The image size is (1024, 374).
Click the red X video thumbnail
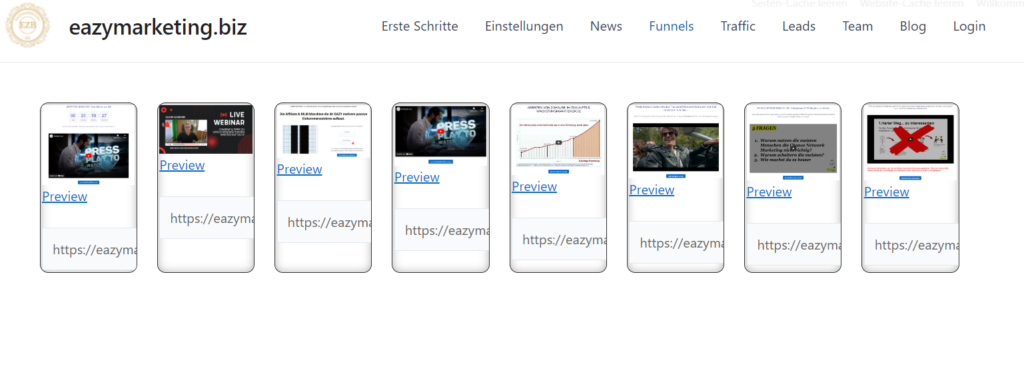click(x=910, y=139)
